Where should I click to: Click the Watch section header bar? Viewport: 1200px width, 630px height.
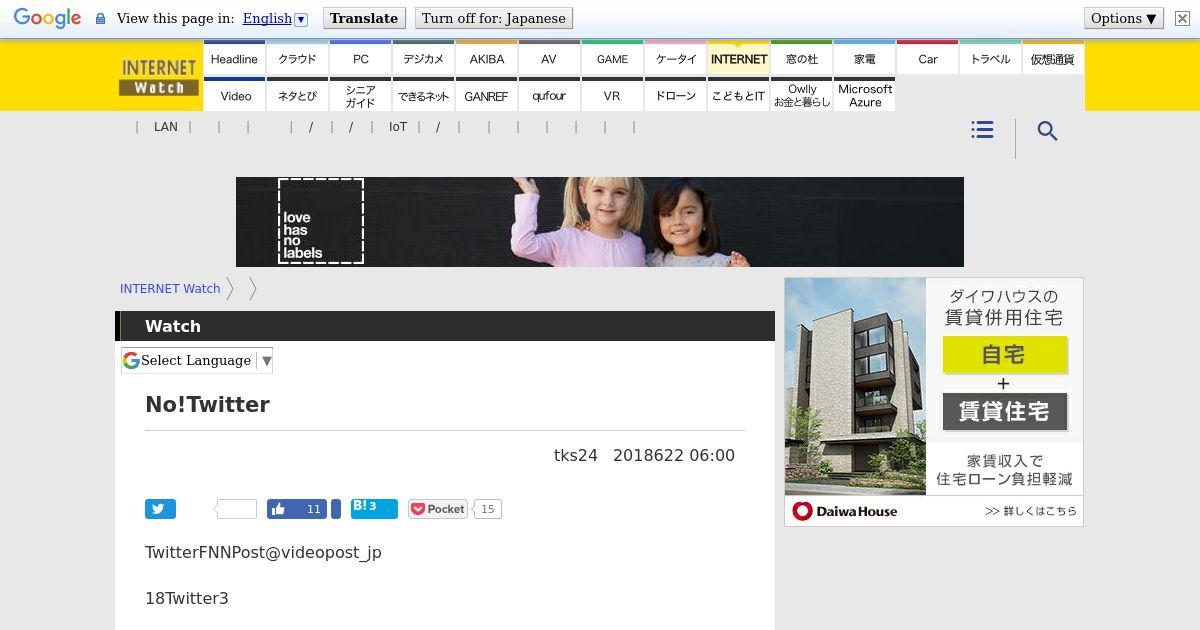(445, 326)
